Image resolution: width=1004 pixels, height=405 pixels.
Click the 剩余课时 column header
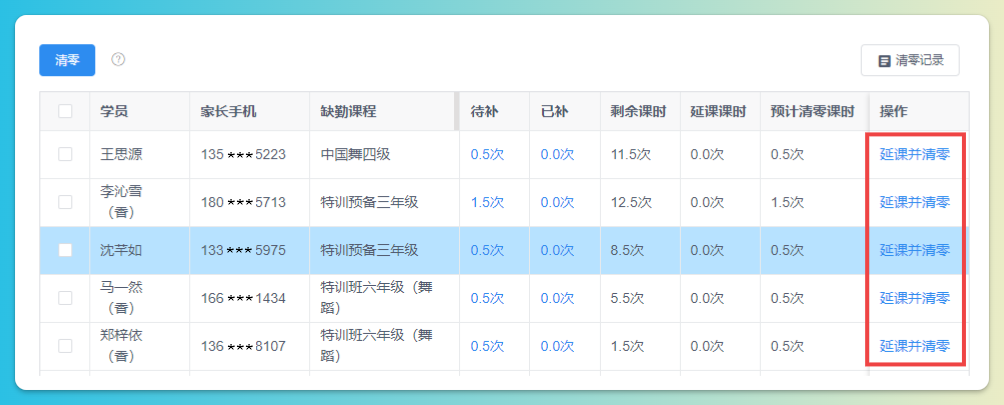tap(638, 111)
